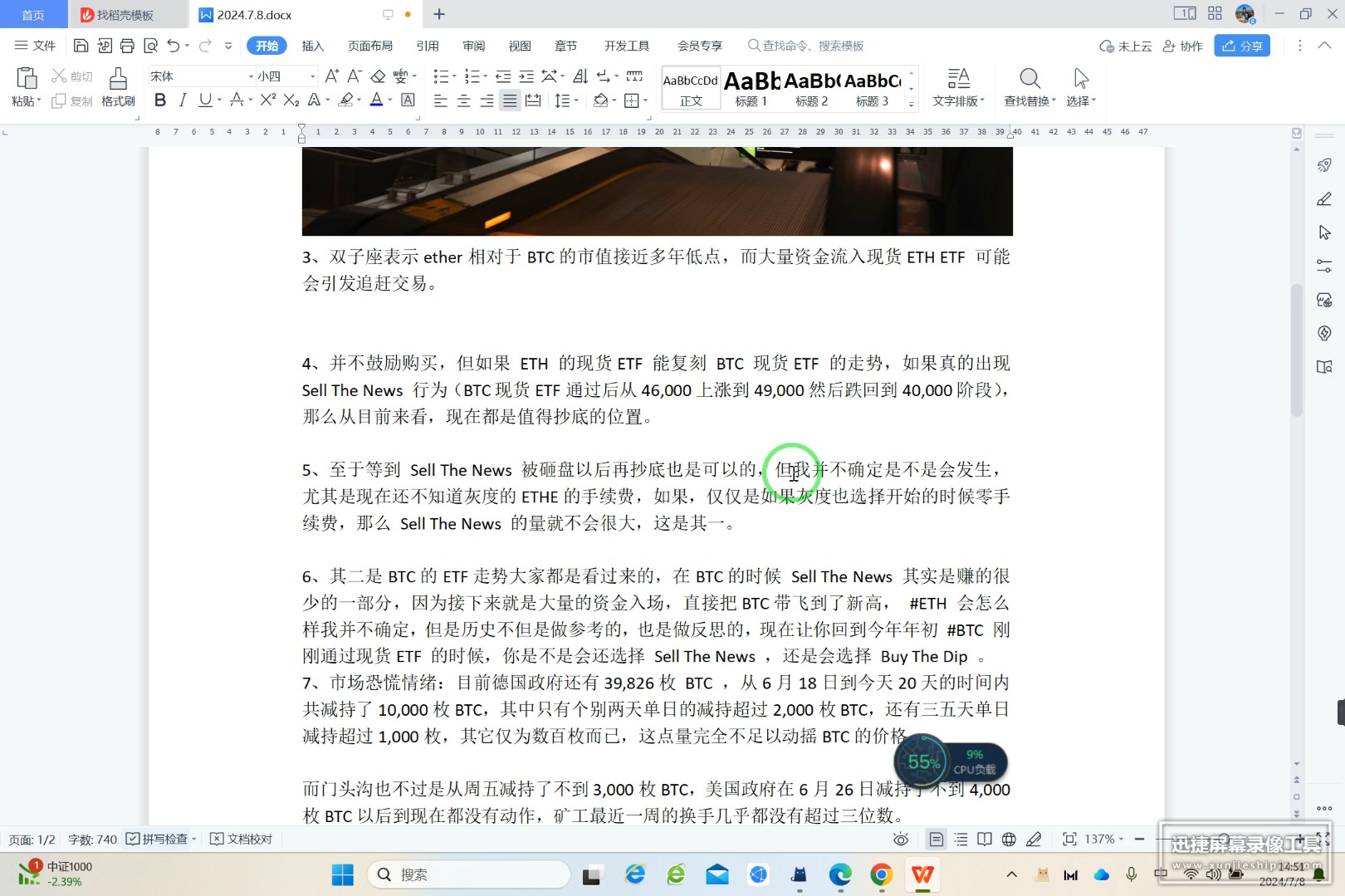Save the document with the save icon

[81, 46]
